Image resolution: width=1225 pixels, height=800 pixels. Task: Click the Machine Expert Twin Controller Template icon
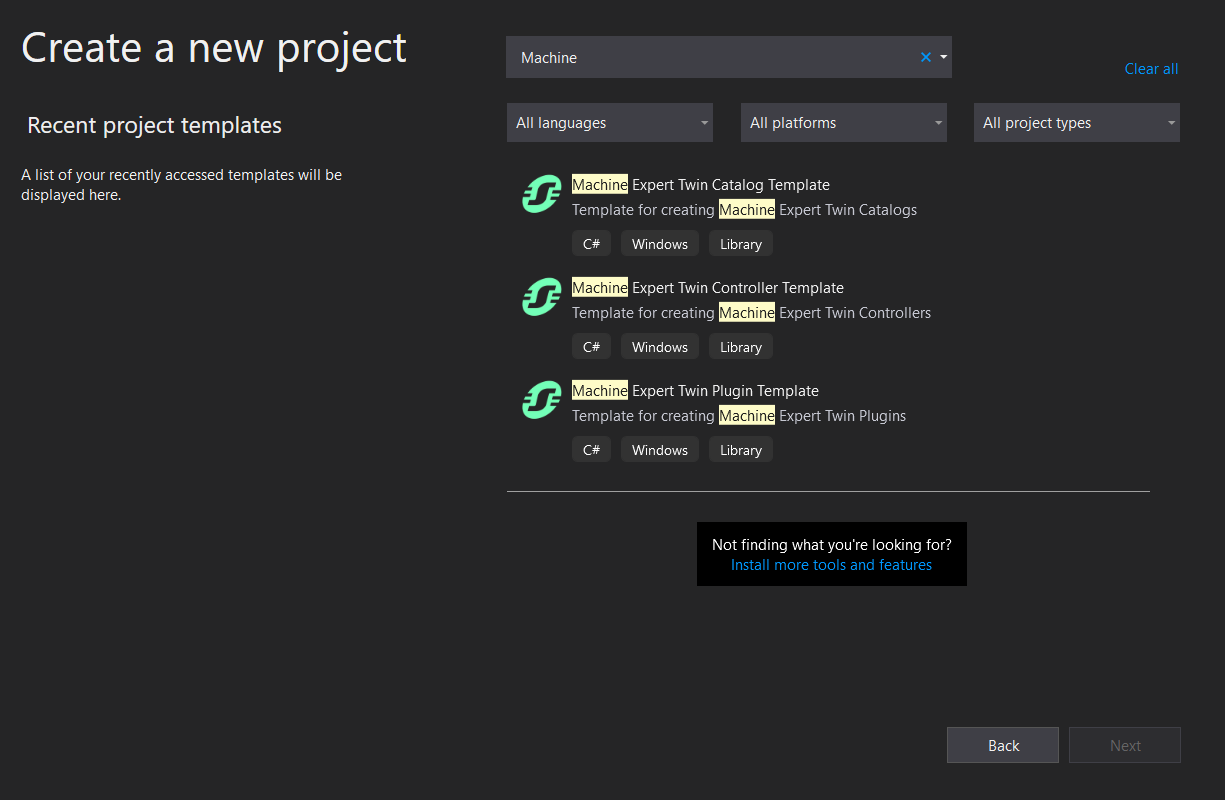[x=541, y=297]
